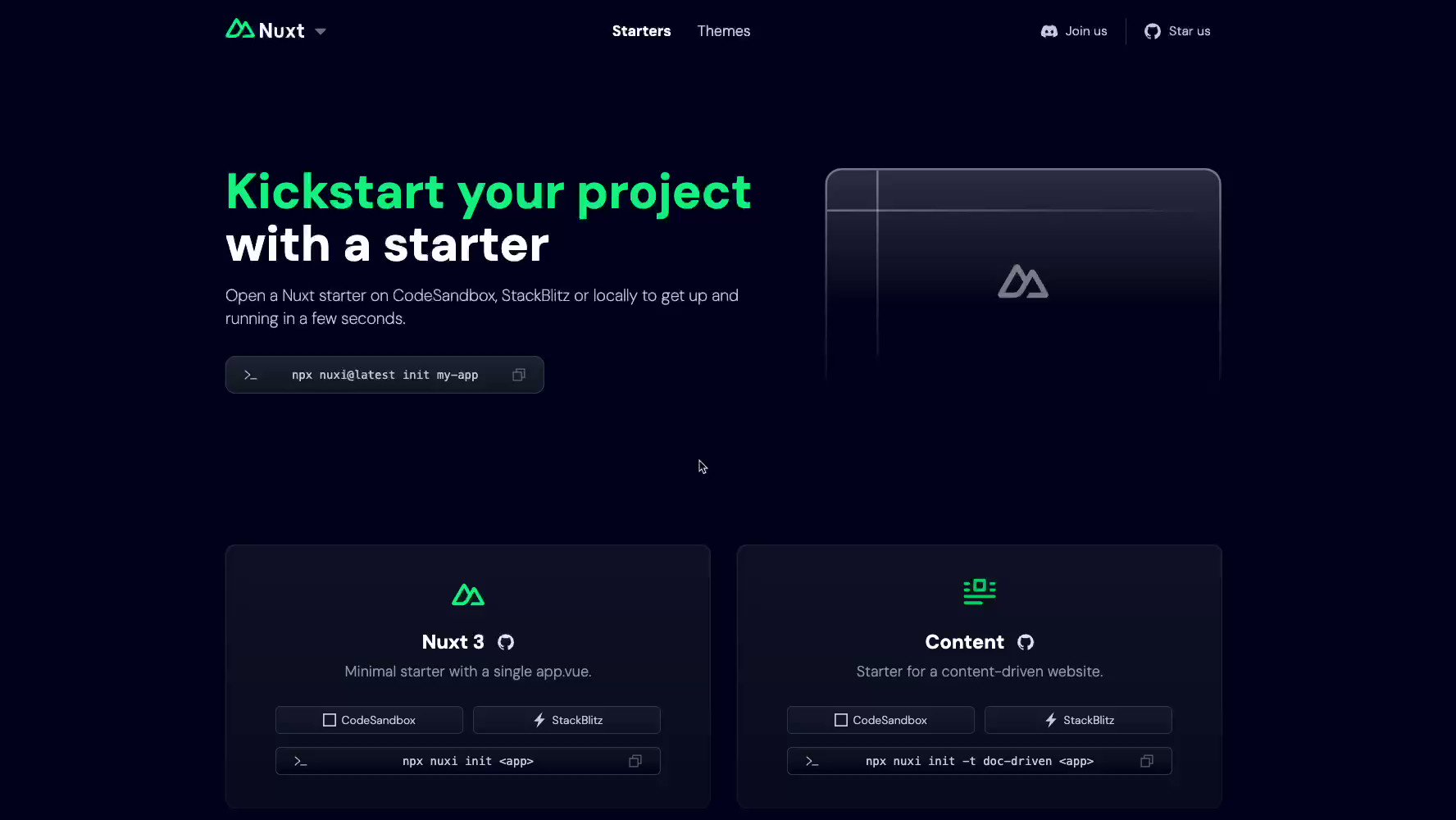Copy the Content doc-driven init command
This screenshot has width=1456, height=820.
[x=1146, y=761]
